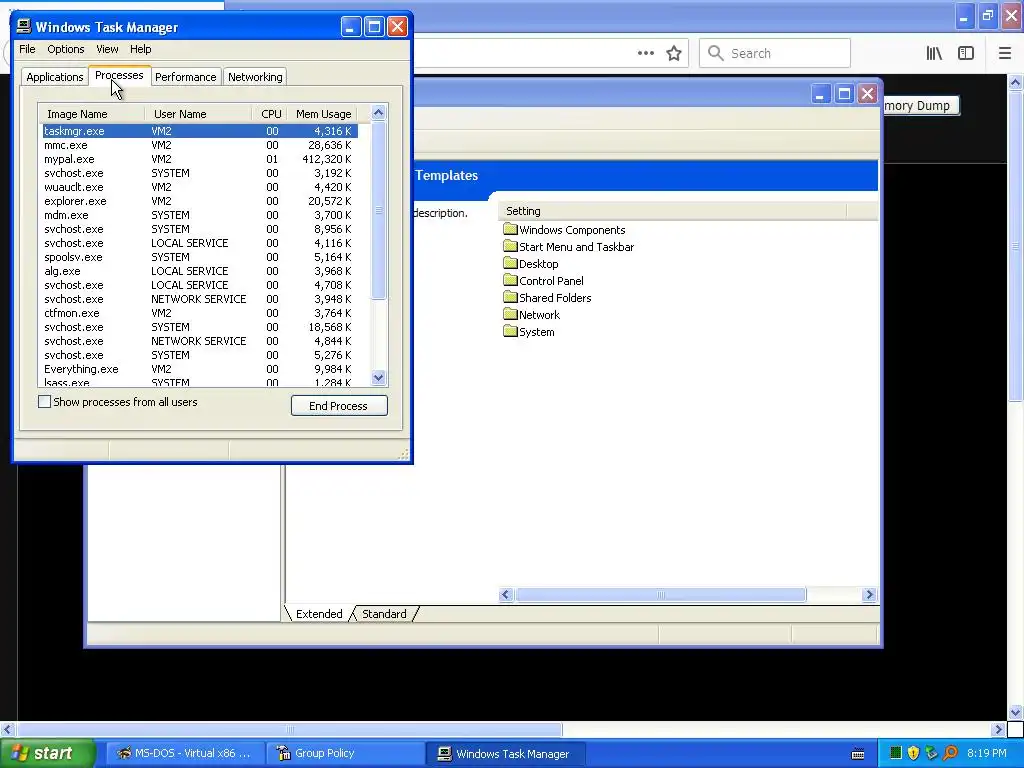Image resolution: width=1024 pixels, height=768 pixels.
Task: Click process list scroll-down arrow
Action: 378,377
